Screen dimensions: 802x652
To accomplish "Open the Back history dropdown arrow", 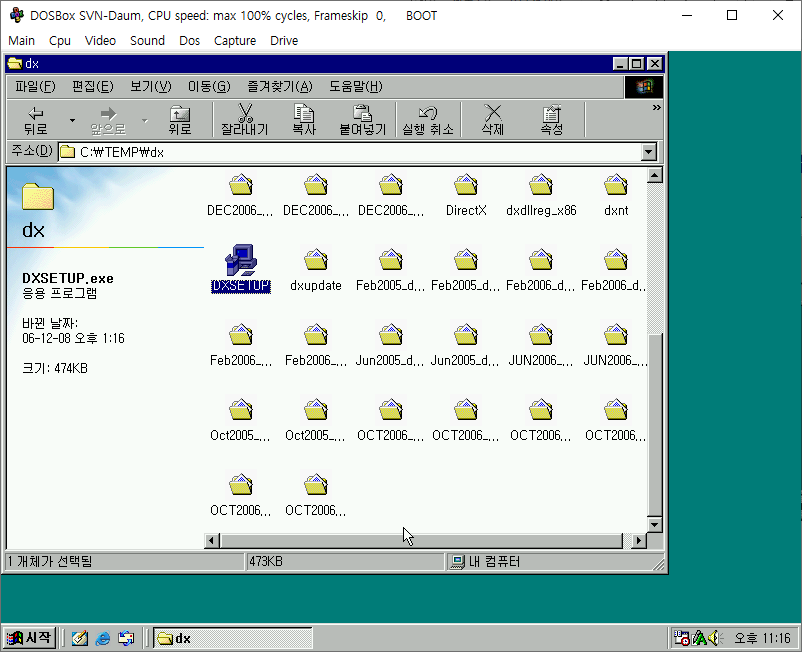I will click(72, 121).
